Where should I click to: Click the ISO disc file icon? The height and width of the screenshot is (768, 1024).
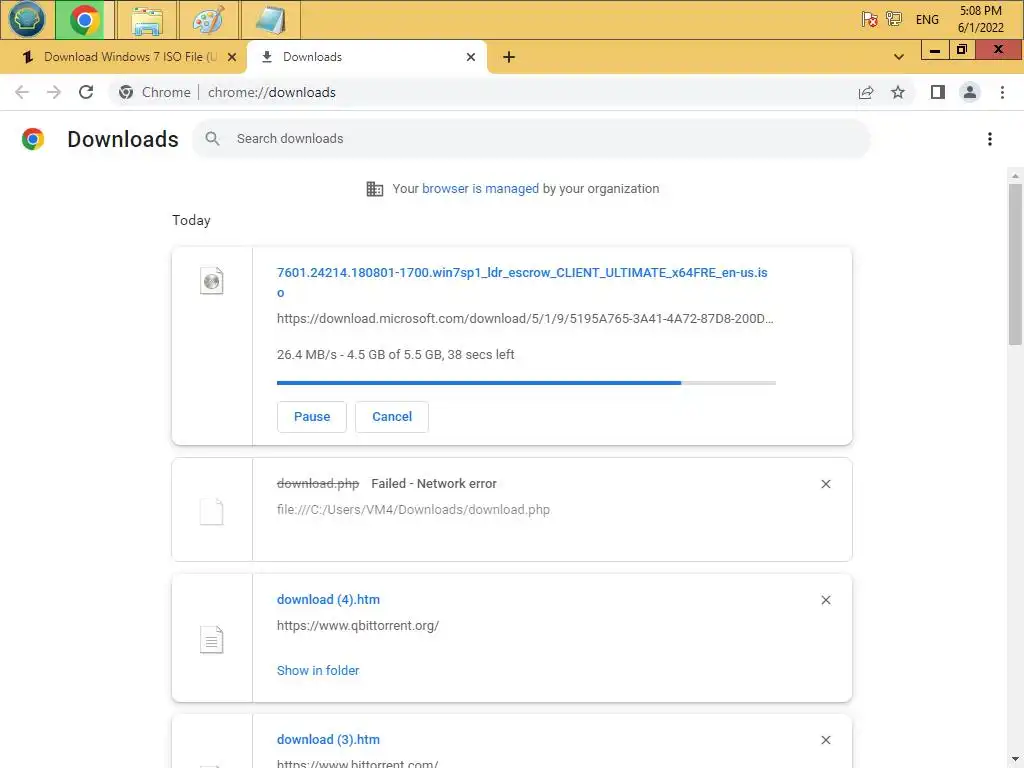[212, 281]
